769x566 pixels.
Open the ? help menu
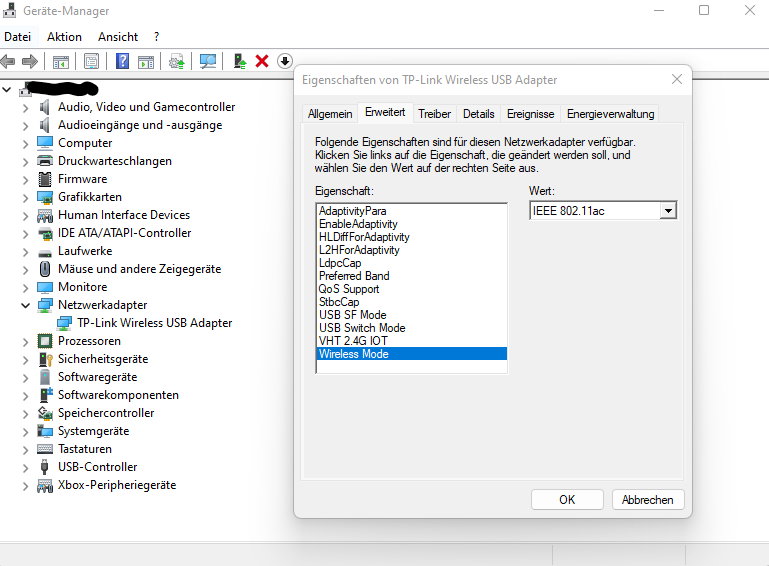click(x=156, y=37)
